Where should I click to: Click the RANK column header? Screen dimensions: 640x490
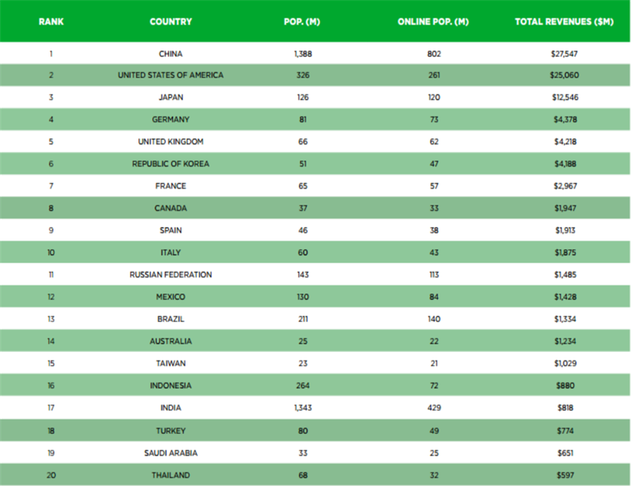coord(51,22)
